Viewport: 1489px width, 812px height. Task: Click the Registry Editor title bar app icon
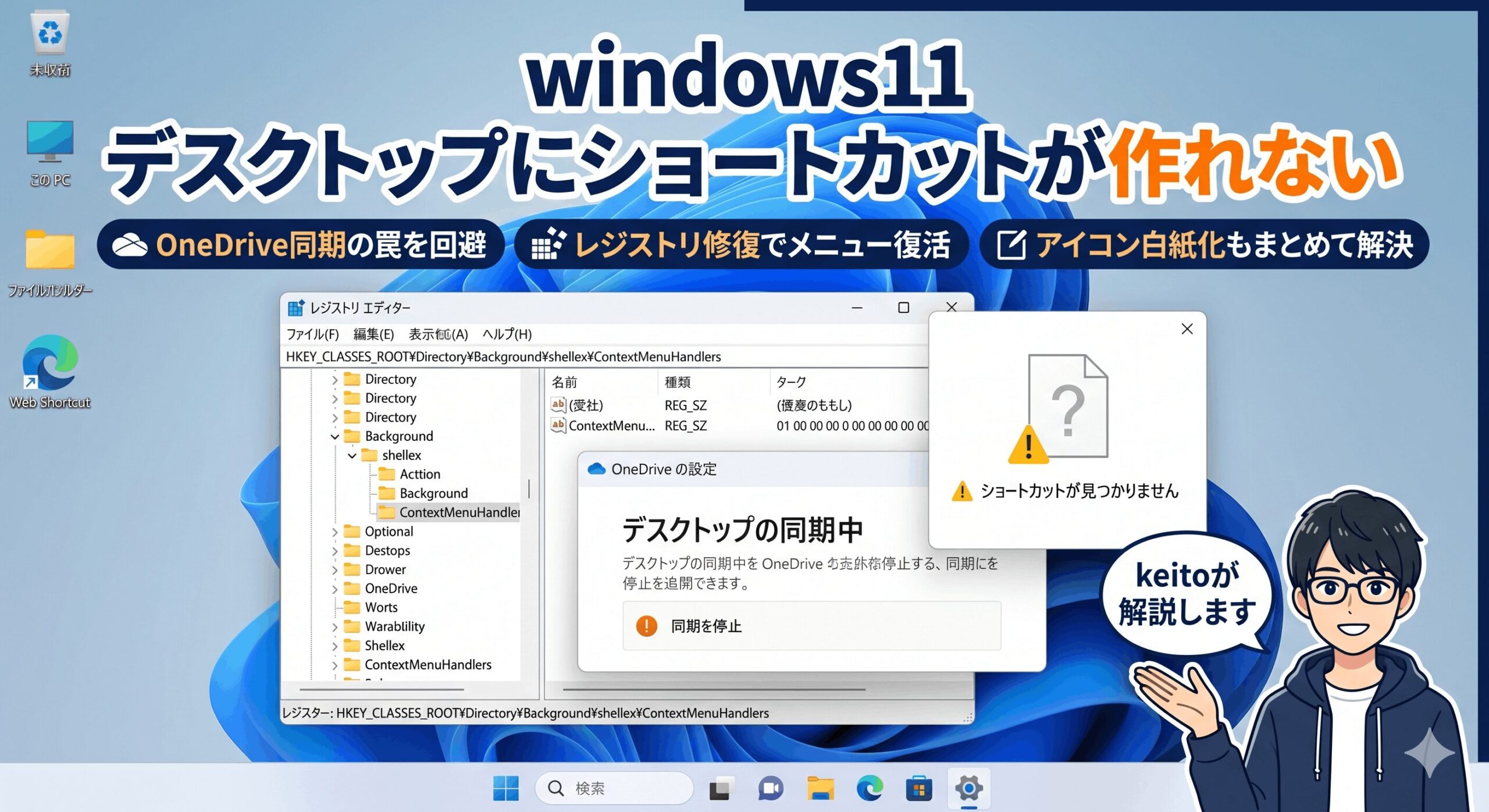point(296,308)
